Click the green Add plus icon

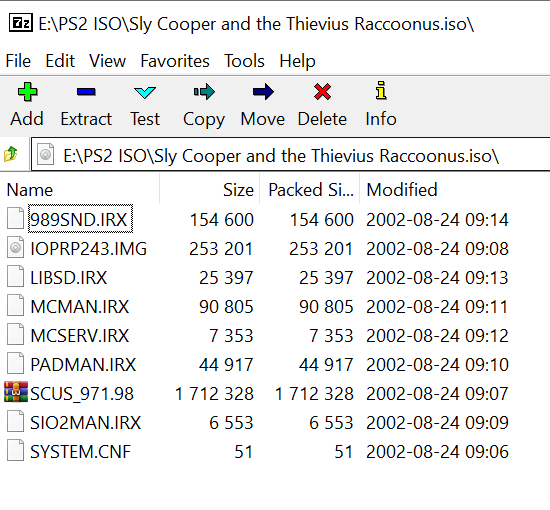27,92
